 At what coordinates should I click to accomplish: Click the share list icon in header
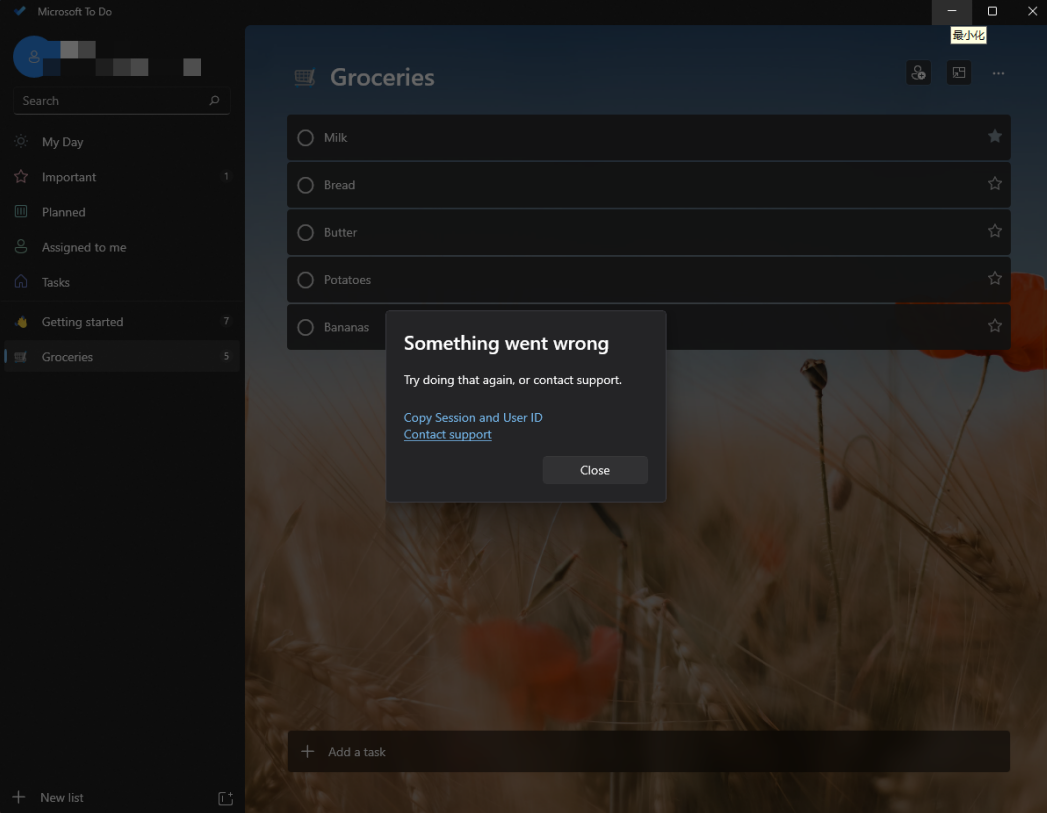[x=918, y=73]
